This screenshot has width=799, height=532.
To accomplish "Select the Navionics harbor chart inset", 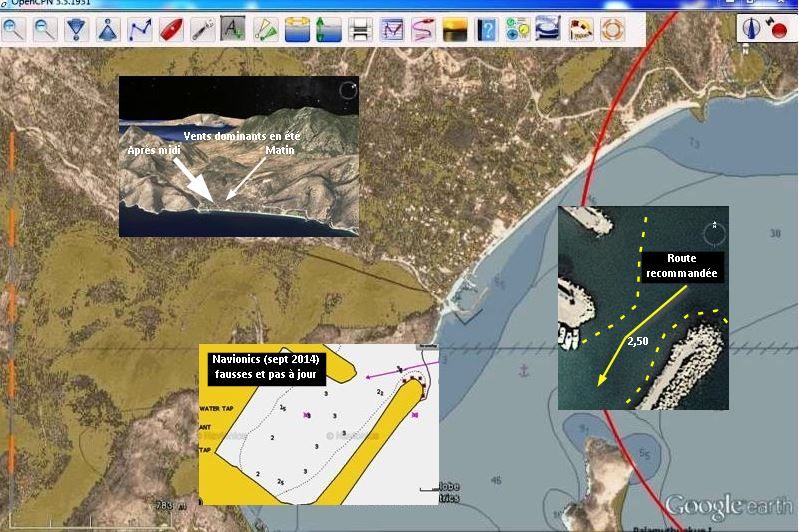I will (318, 424).
